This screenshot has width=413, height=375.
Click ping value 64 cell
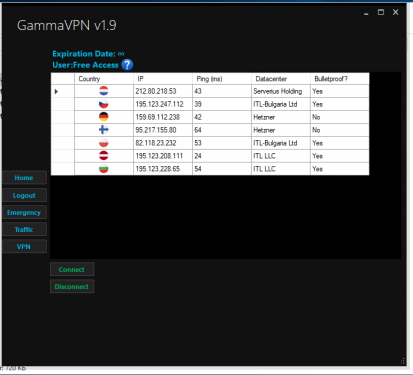point(222,130)
